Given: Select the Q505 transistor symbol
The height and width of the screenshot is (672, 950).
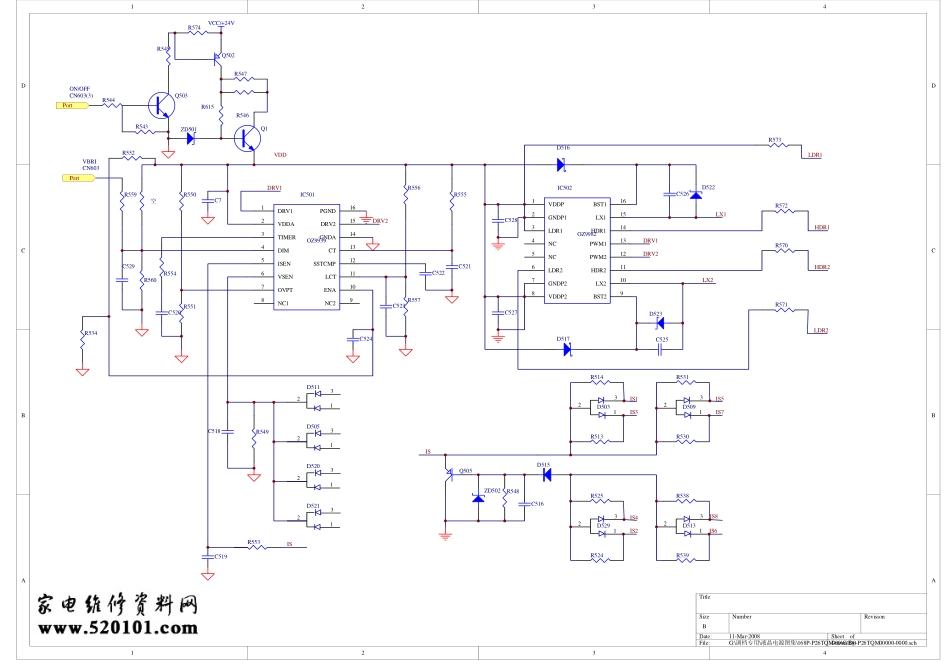Looking at the screenshot, I should pos(451,477).
